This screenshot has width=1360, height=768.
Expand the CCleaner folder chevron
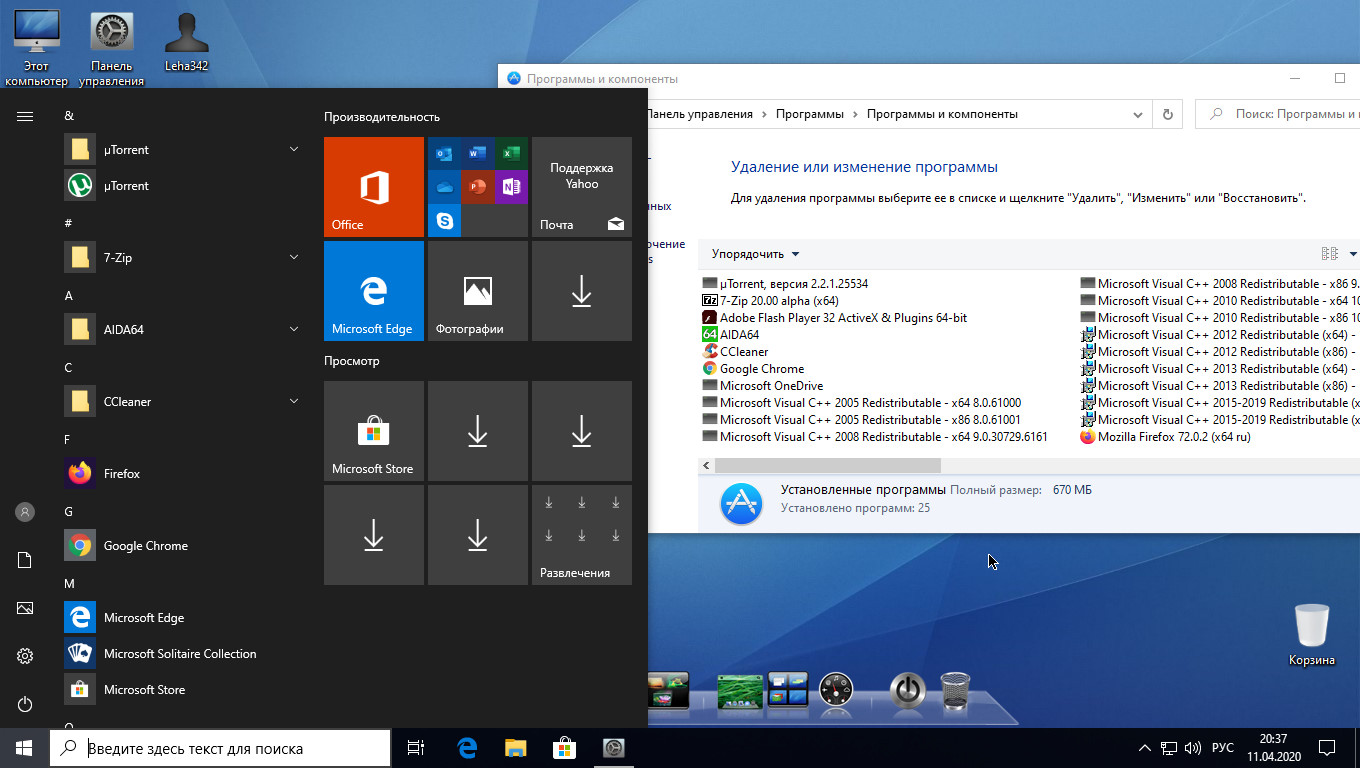pos(294,401)
